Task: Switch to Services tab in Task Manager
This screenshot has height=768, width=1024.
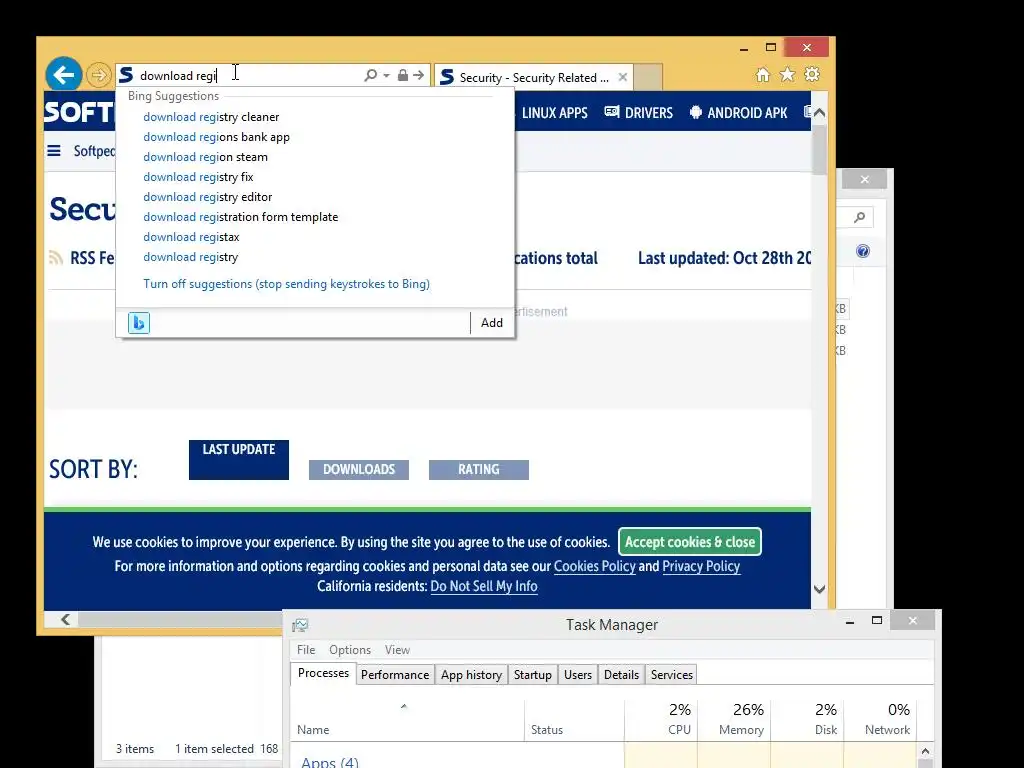Action: pos(671,675)
